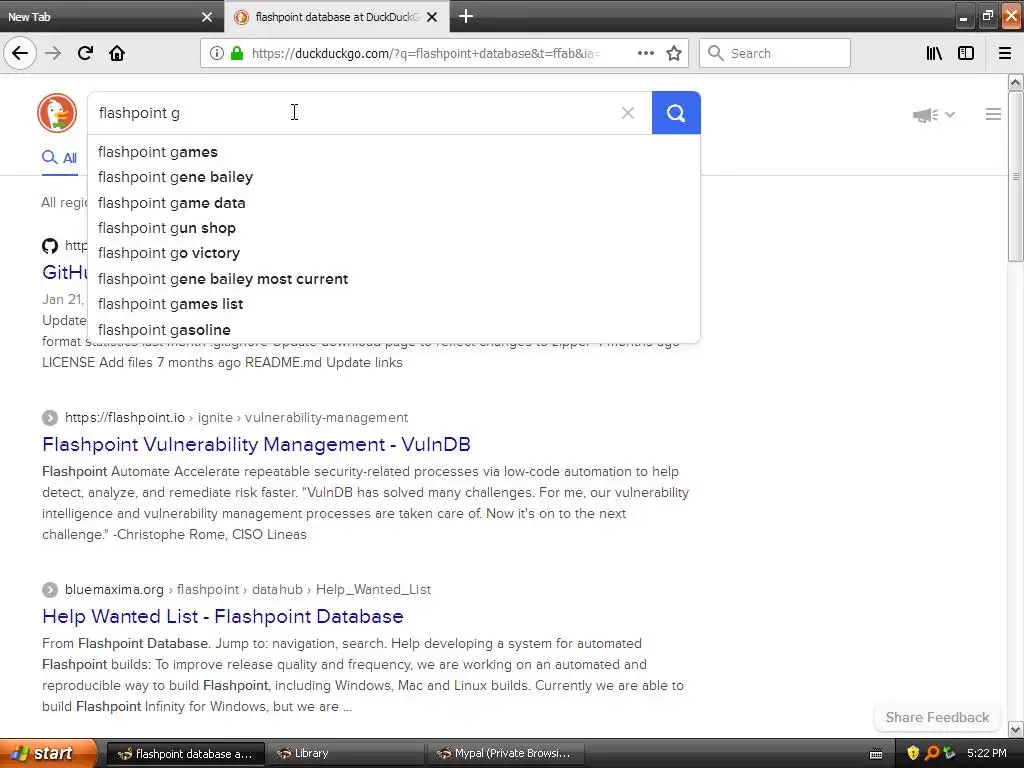1024x768 pixels.
Task: Click the GitHub favicon beside first result
Action: click(x=50, y=246)
